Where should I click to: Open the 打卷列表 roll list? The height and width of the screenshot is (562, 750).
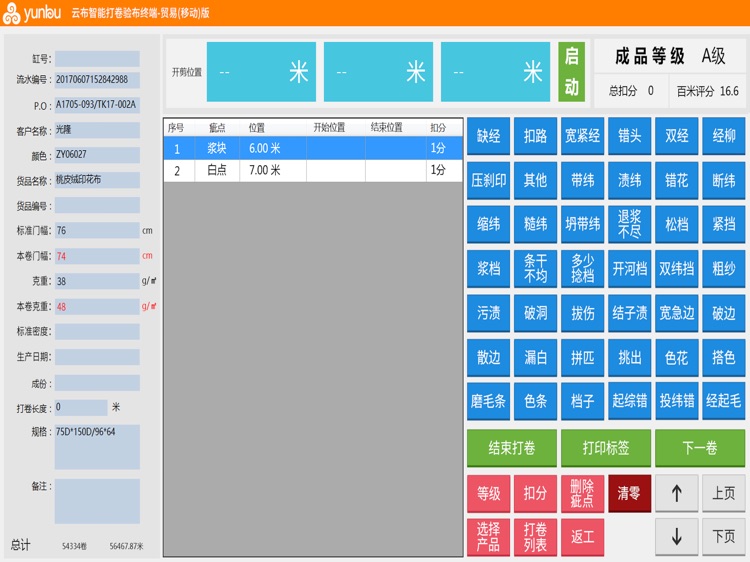[535, 537]
